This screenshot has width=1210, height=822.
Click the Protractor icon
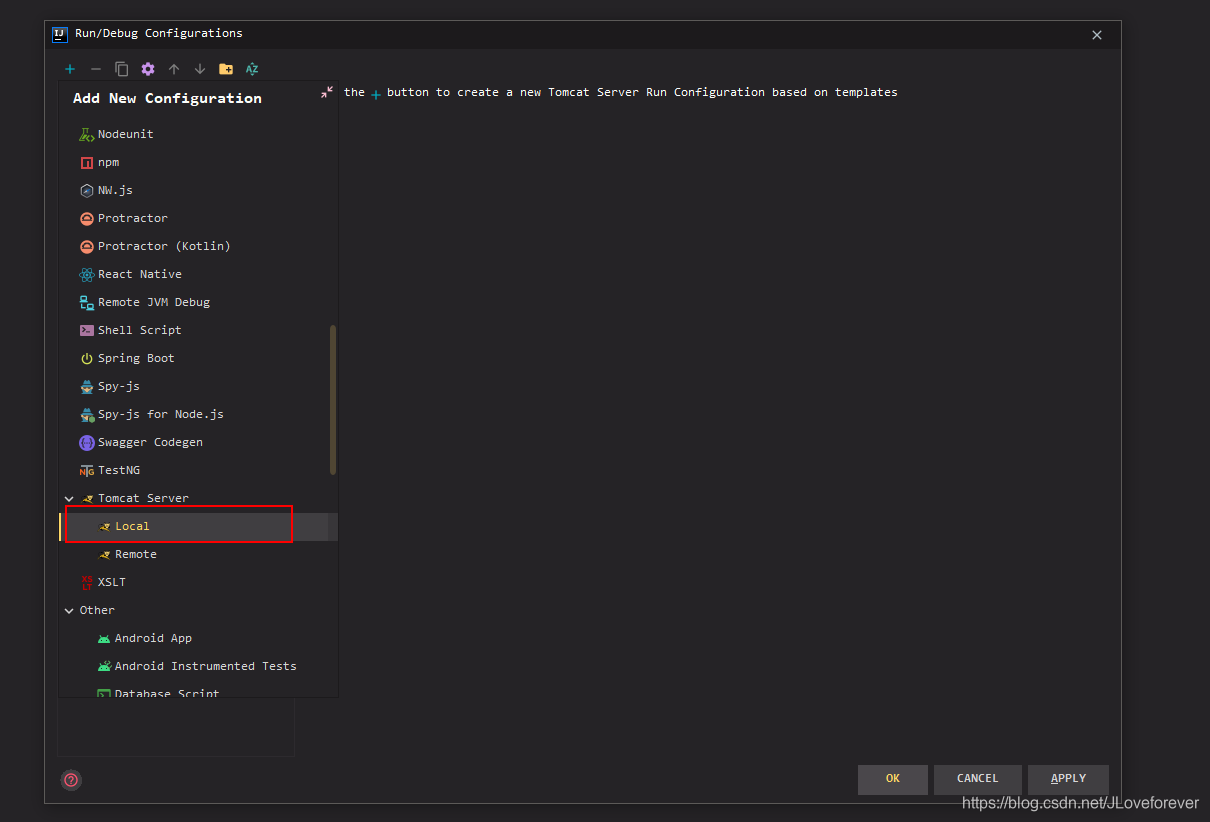[87, 218]
